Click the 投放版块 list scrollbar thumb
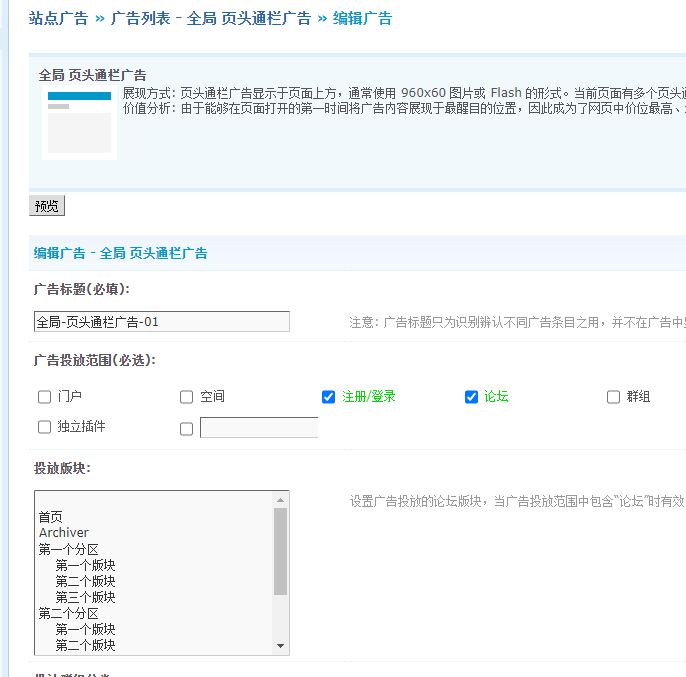 280,551
